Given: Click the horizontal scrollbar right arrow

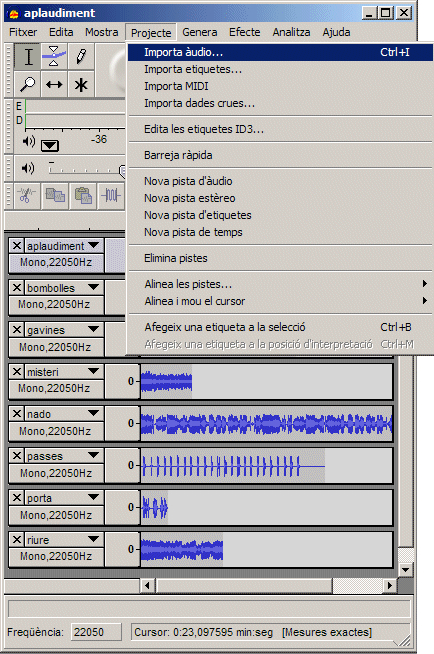Looking at the screenshot, I should [389, 585].
